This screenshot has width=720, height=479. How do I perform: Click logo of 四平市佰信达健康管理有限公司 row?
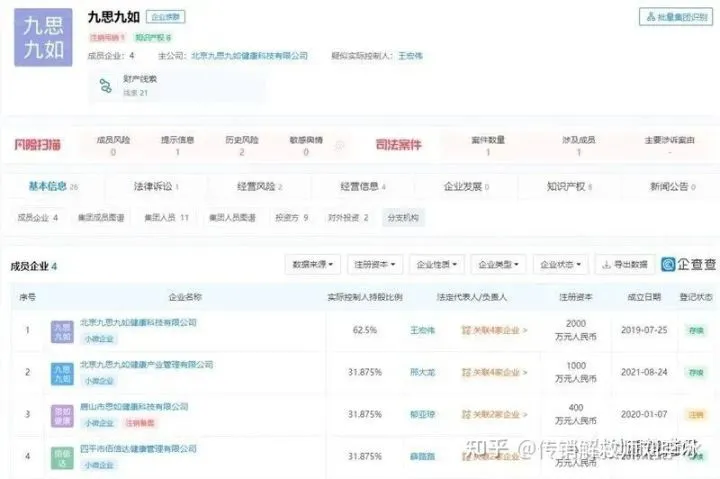63,456
